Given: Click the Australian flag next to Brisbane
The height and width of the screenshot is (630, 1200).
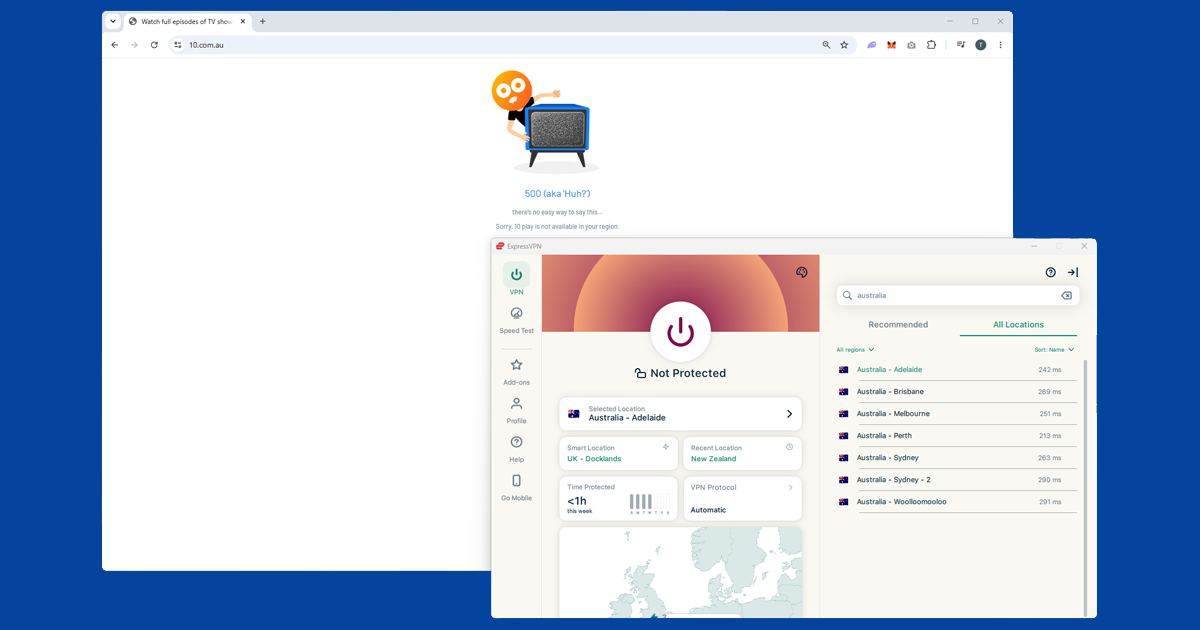Looking at the screenshot, I should click(x=844, y=392).
